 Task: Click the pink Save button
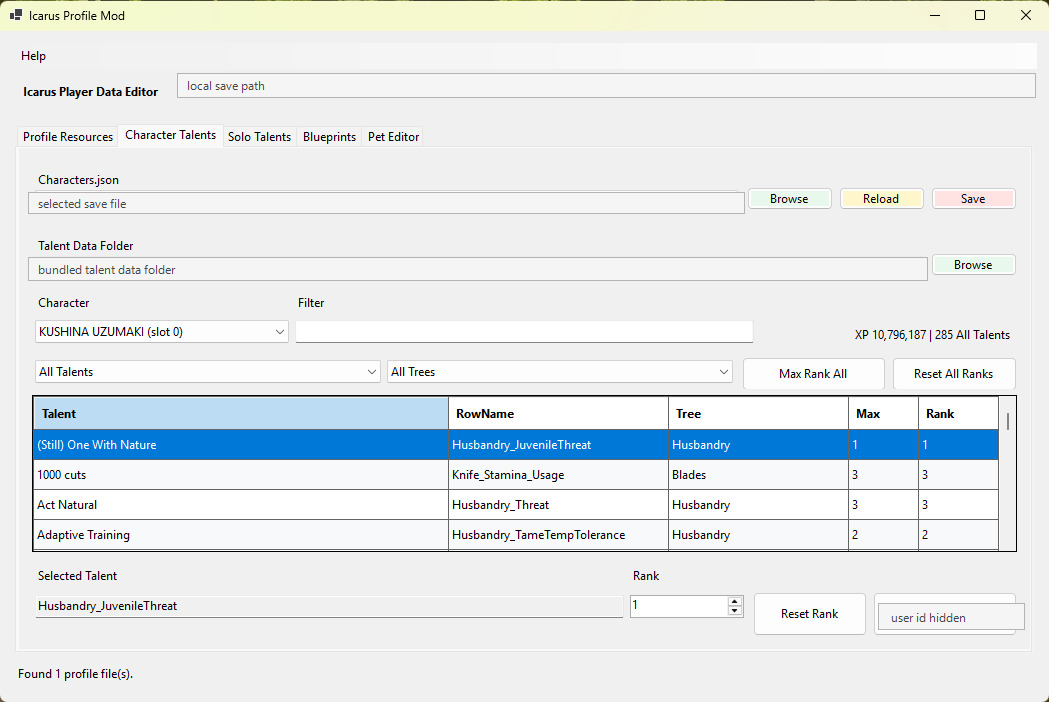pyautogui.click(x=973, y=199)
